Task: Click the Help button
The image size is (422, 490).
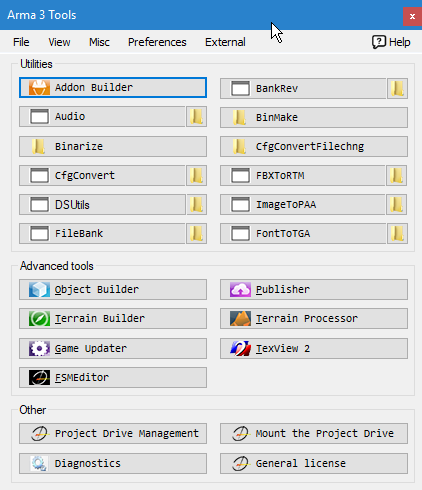Action: (391, 42)
